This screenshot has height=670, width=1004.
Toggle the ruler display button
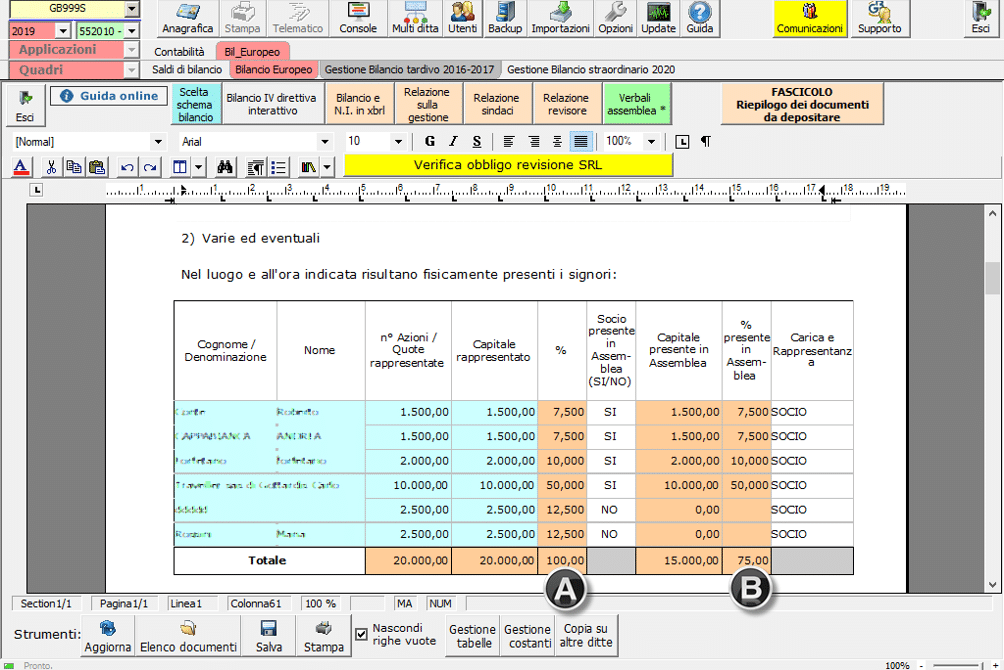tap(683, 142)
